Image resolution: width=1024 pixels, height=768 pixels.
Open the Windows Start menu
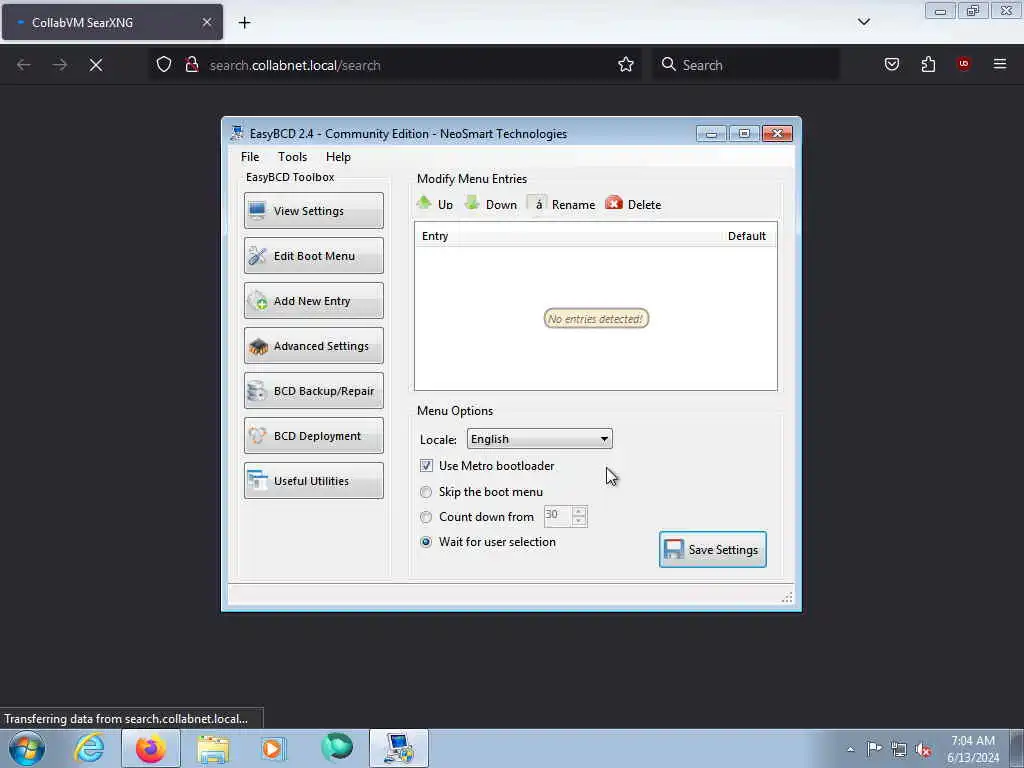(27, 748)
